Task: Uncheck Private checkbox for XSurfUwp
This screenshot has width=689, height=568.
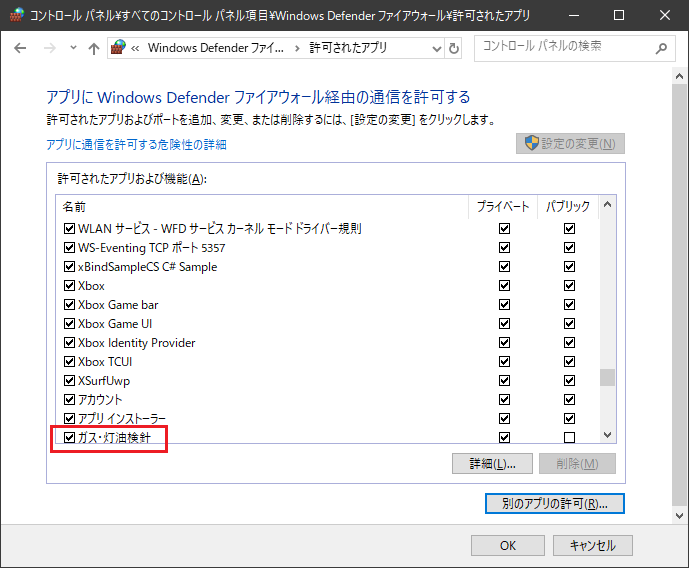Action: (x=504, y=381)
